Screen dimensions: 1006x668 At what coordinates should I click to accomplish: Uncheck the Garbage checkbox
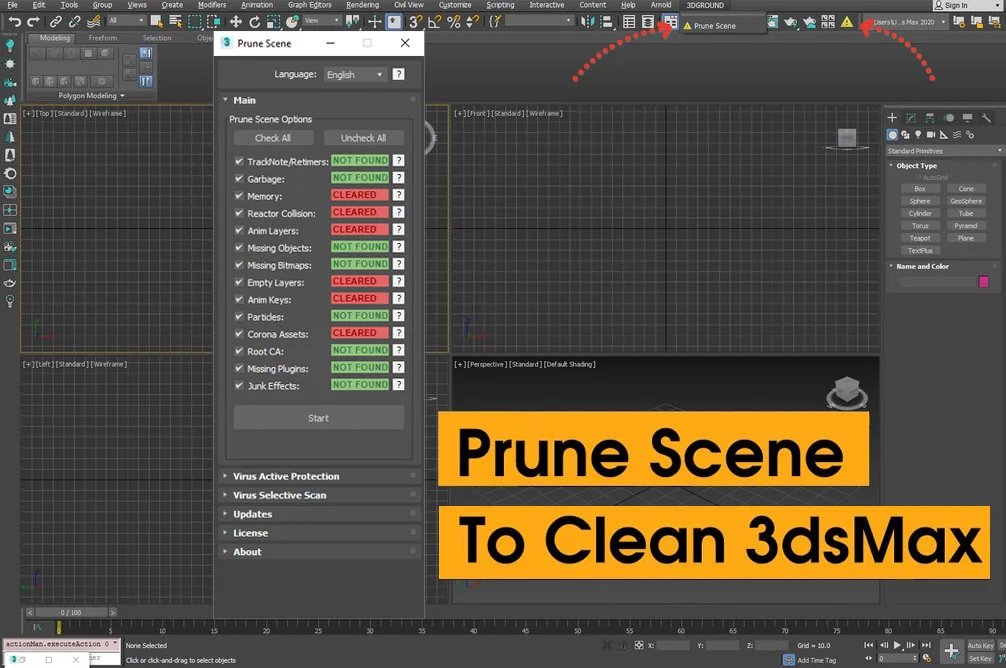coord(239,178)
